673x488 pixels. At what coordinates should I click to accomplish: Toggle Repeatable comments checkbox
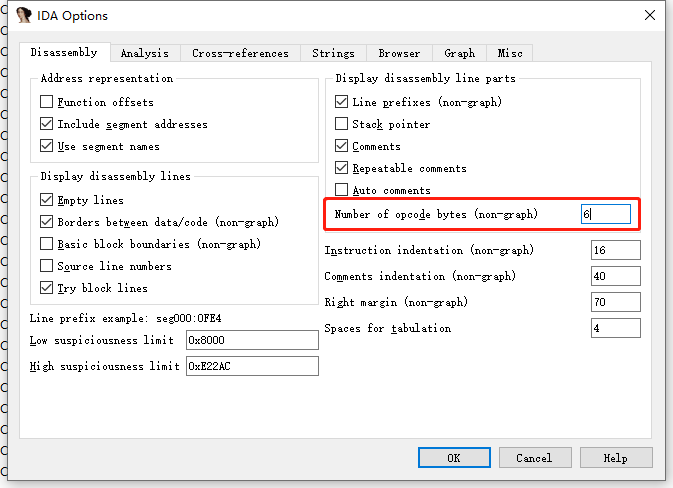click(x=341, y=167)
